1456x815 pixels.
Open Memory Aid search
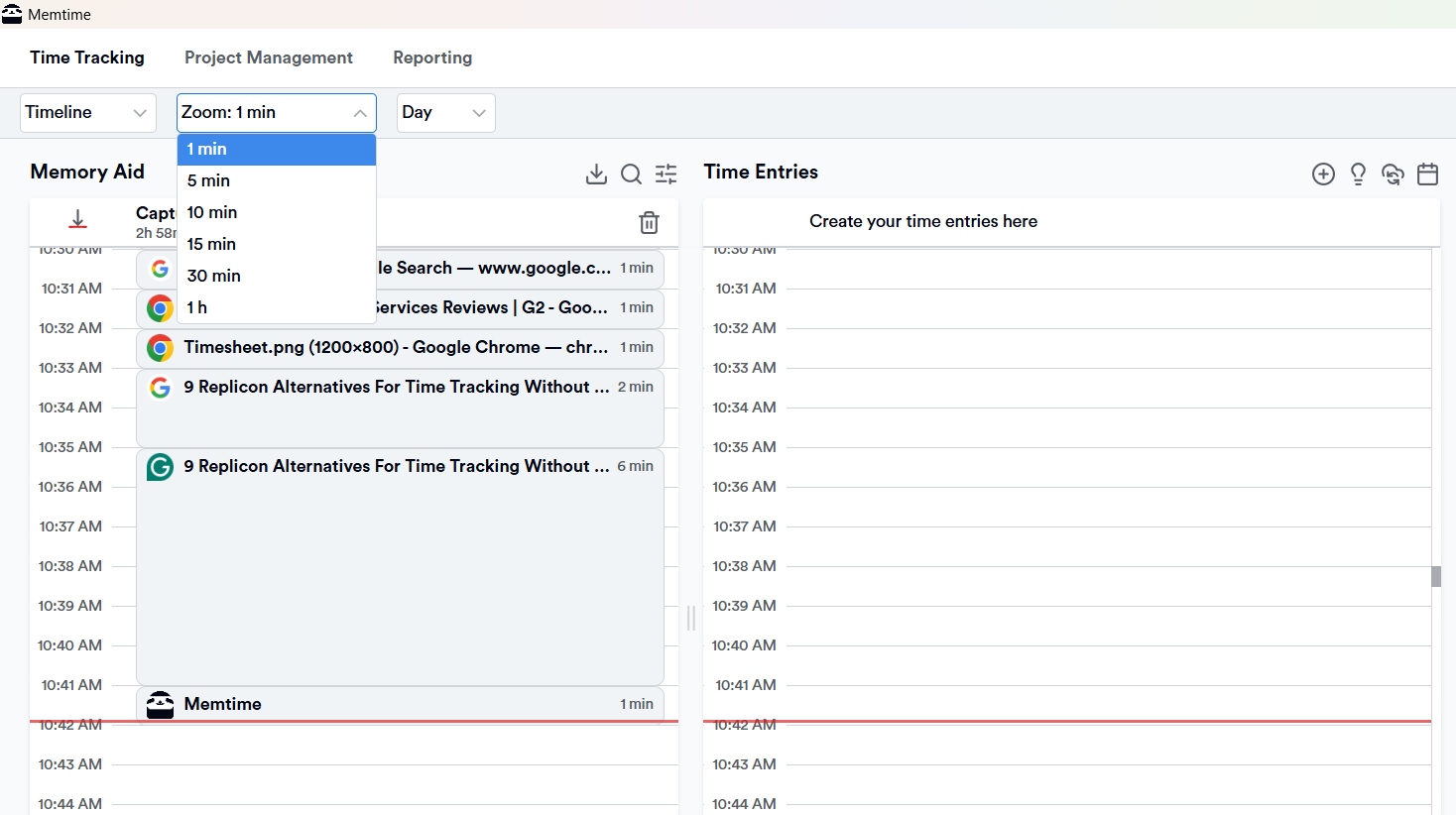631,174
